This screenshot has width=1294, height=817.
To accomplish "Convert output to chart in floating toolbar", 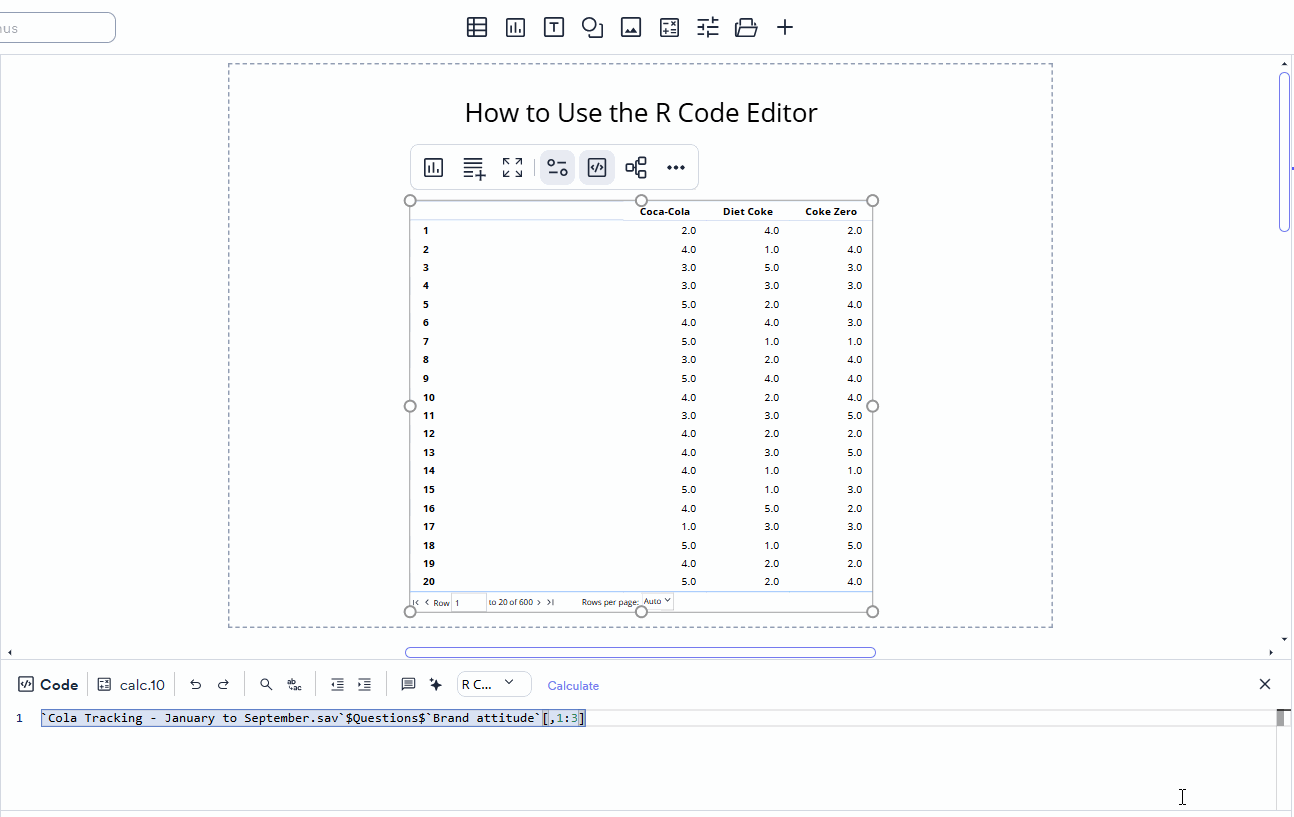I will coord(433,168).
